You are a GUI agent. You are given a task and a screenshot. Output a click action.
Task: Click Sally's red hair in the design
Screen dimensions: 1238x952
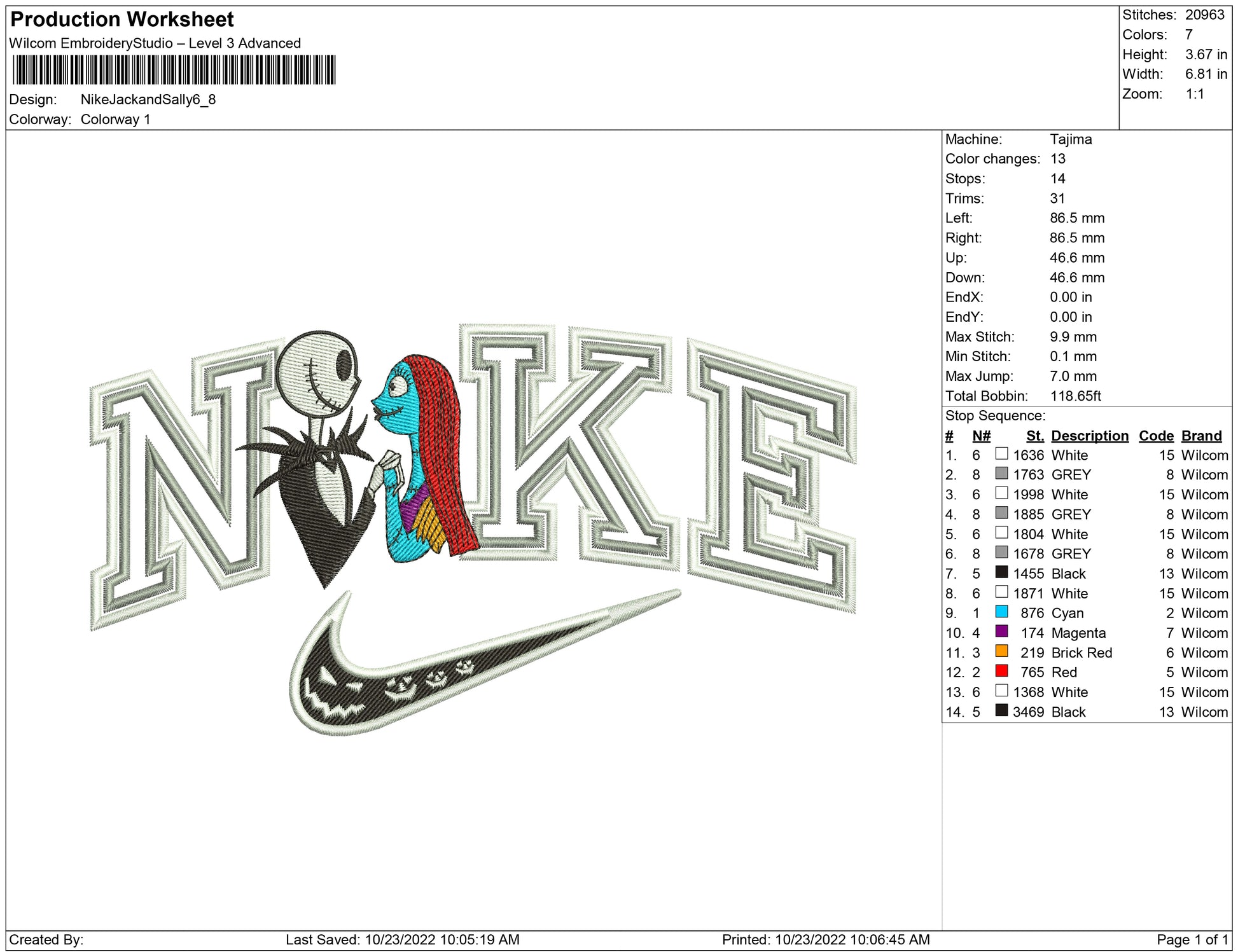pos(445,439)
